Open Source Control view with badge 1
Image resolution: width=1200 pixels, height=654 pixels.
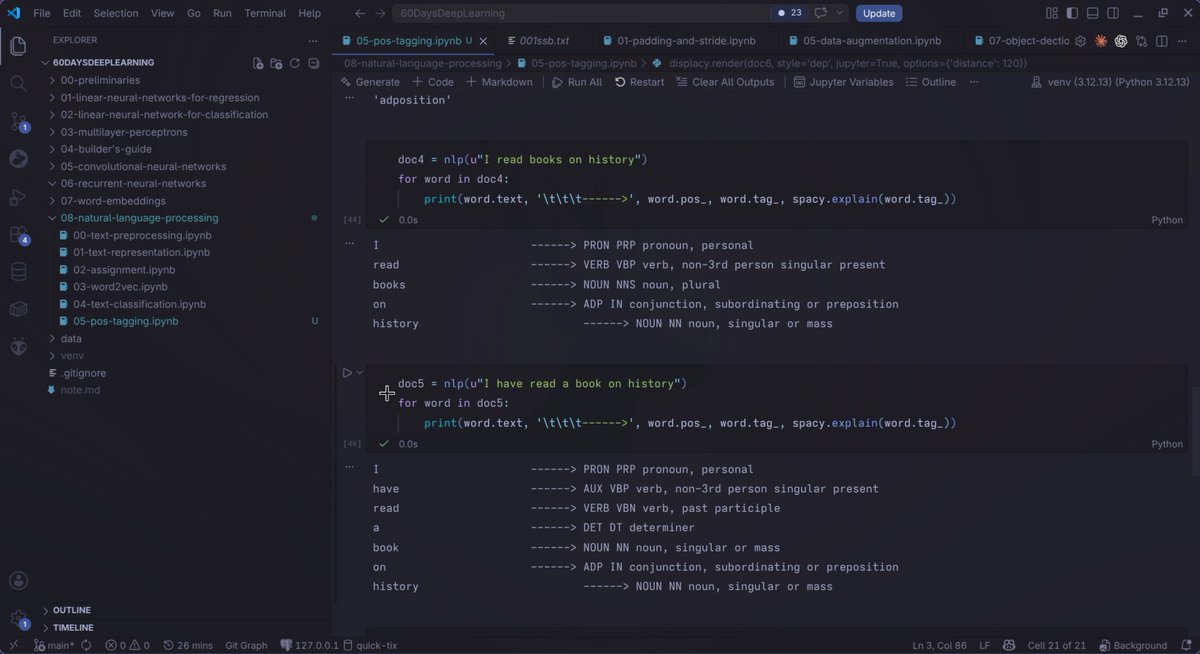coord(19,121)
